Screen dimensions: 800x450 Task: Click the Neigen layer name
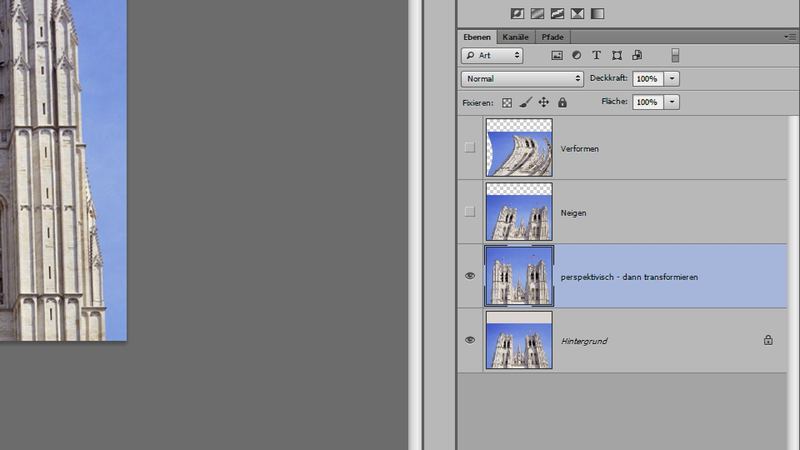pyautogui.click(x=573, y=213)
